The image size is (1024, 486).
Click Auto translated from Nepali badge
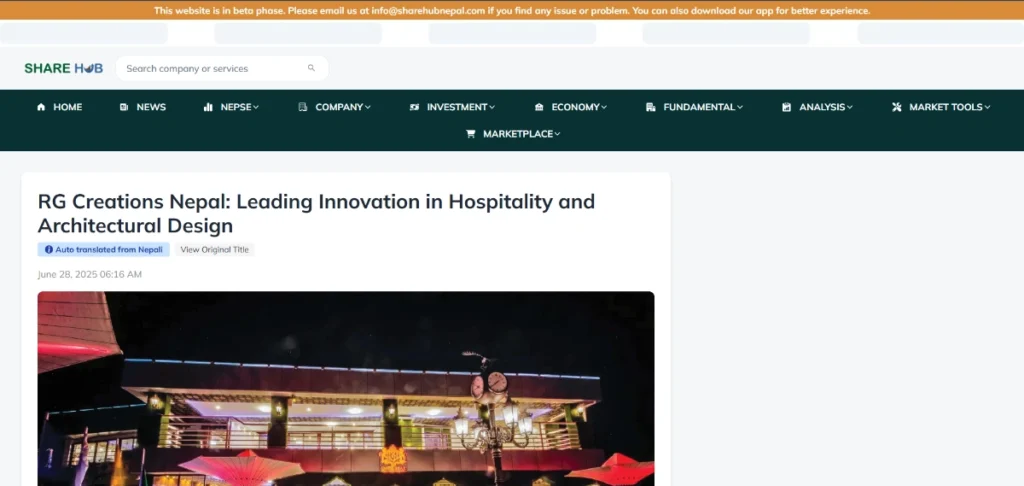(x=103, y=250)
